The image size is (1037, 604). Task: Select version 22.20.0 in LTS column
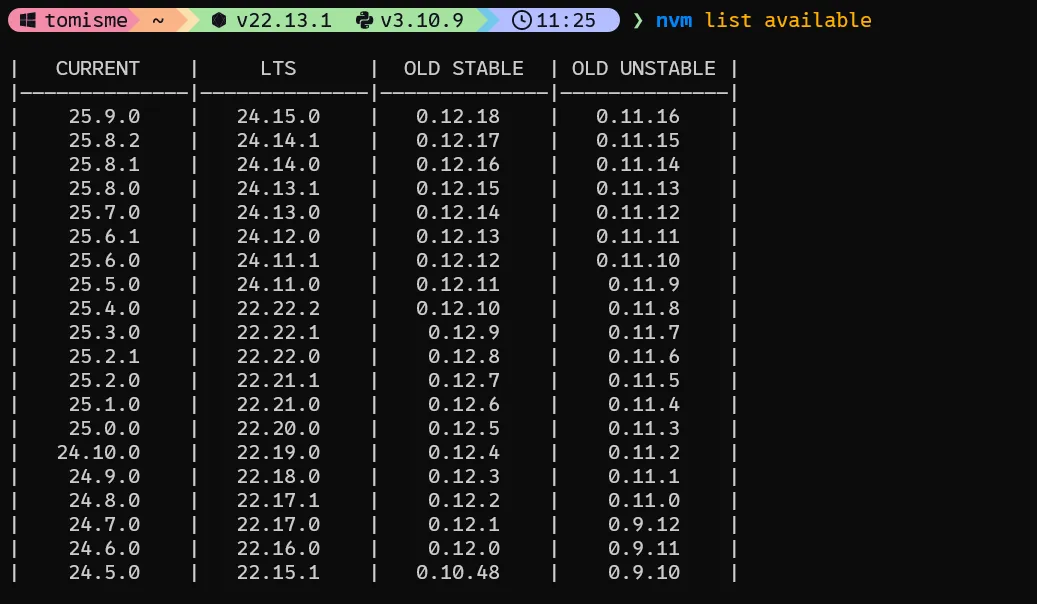(x=278, y=429)
